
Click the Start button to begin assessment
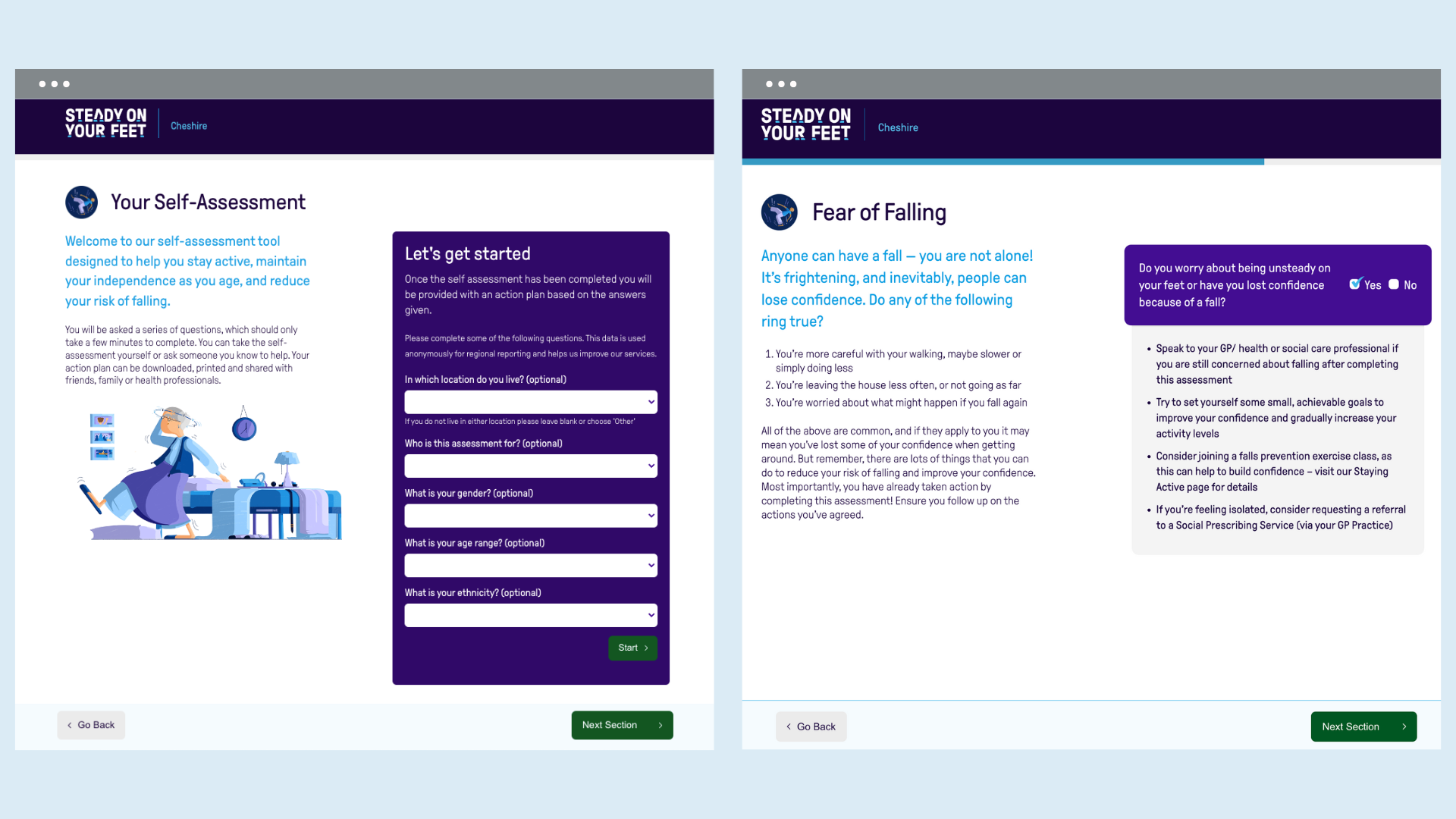pyautogui.click(x=633, y=647)
